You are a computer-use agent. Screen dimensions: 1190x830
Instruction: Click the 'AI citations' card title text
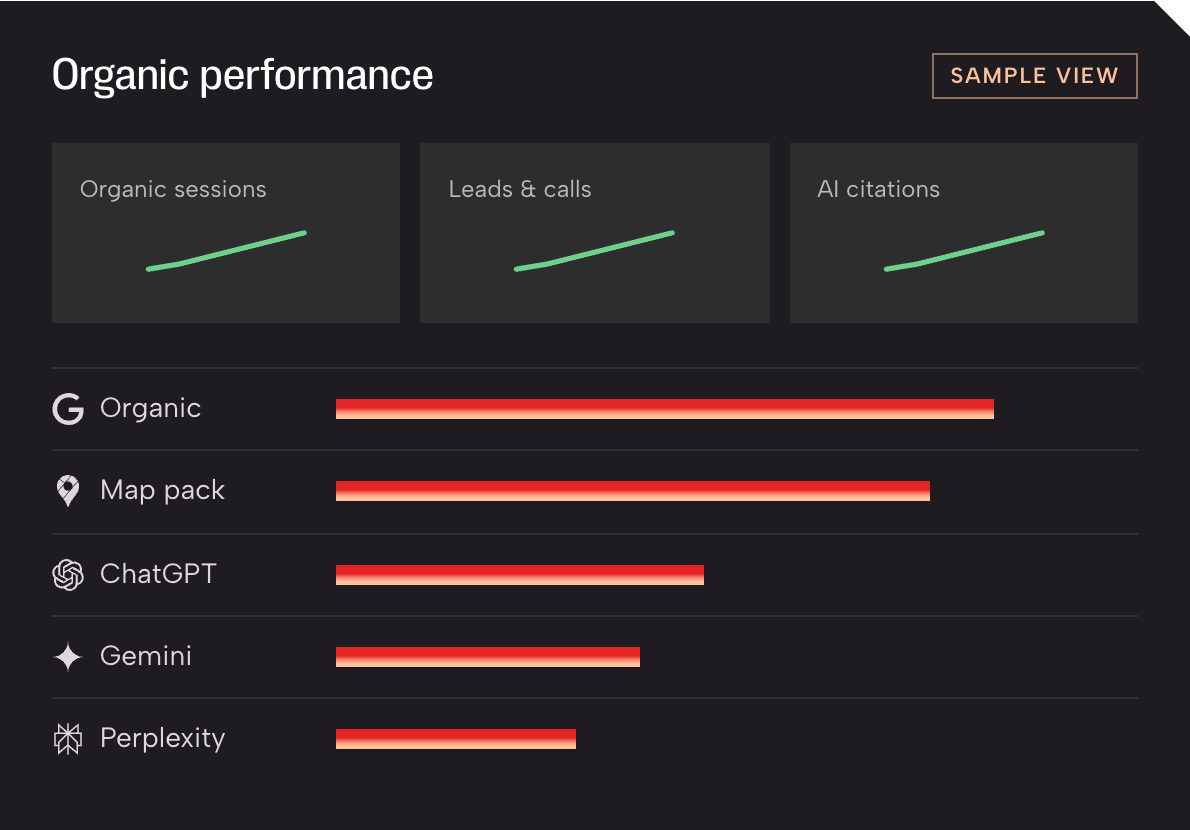(x=878, y=189)
